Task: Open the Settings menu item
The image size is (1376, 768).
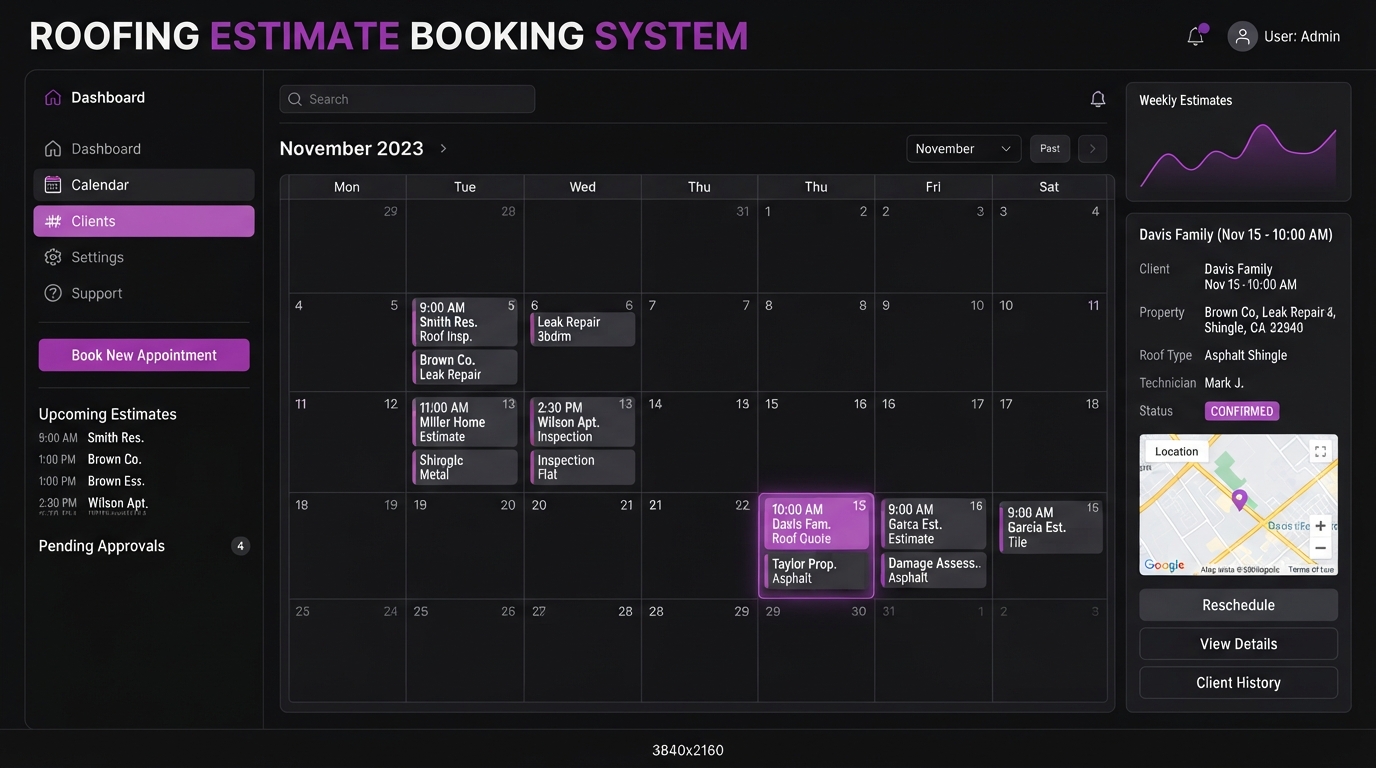Action: coord(144,257)
